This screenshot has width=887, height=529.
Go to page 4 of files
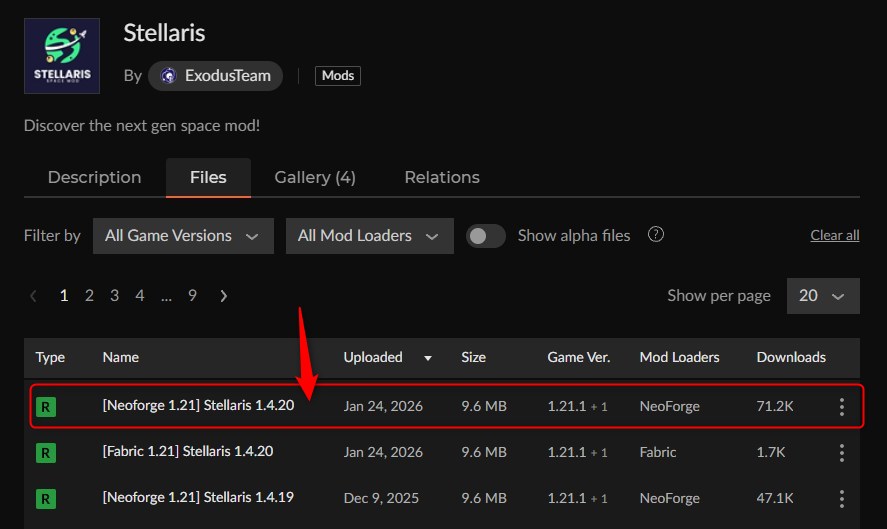[x=140, y=295]
